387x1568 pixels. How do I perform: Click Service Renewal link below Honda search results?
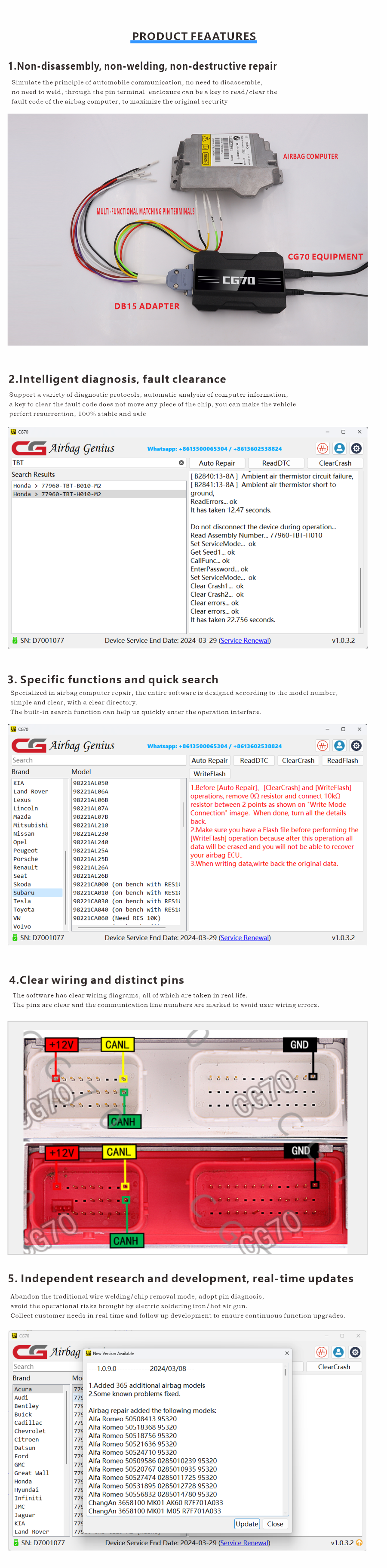pos(245,640)
